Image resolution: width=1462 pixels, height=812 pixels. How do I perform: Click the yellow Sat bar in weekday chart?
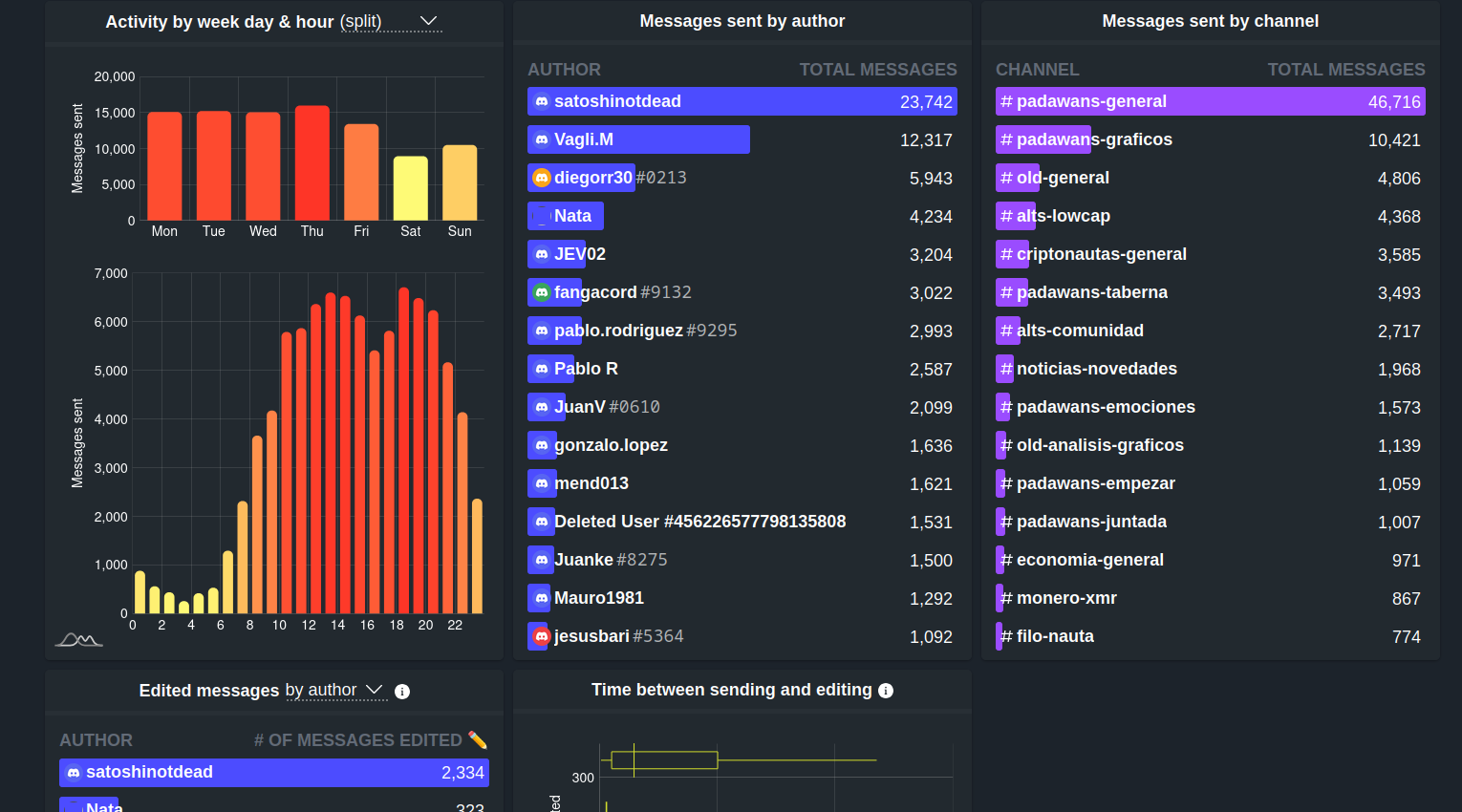411,188
